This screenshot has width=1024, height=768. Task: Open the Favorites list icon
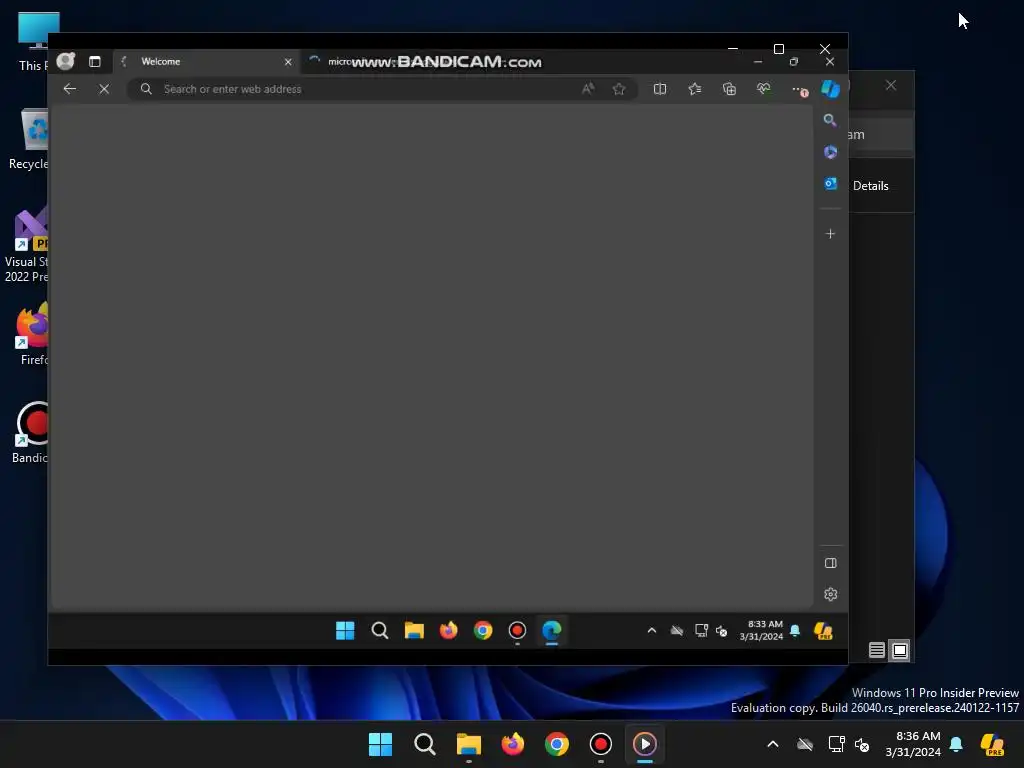(x=695, y=89)
